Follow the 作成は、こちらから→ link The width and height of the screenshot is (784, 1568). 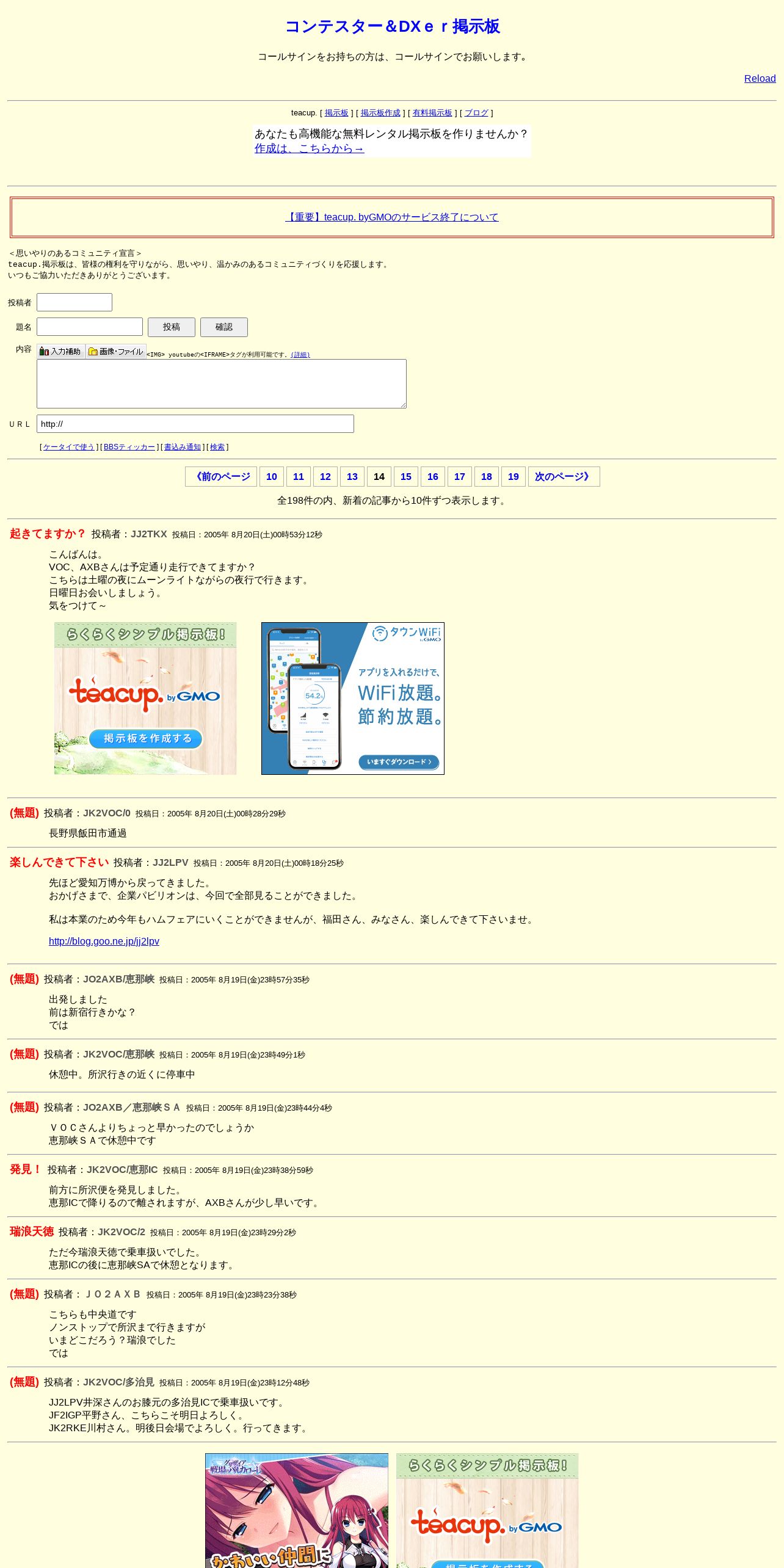310,148
